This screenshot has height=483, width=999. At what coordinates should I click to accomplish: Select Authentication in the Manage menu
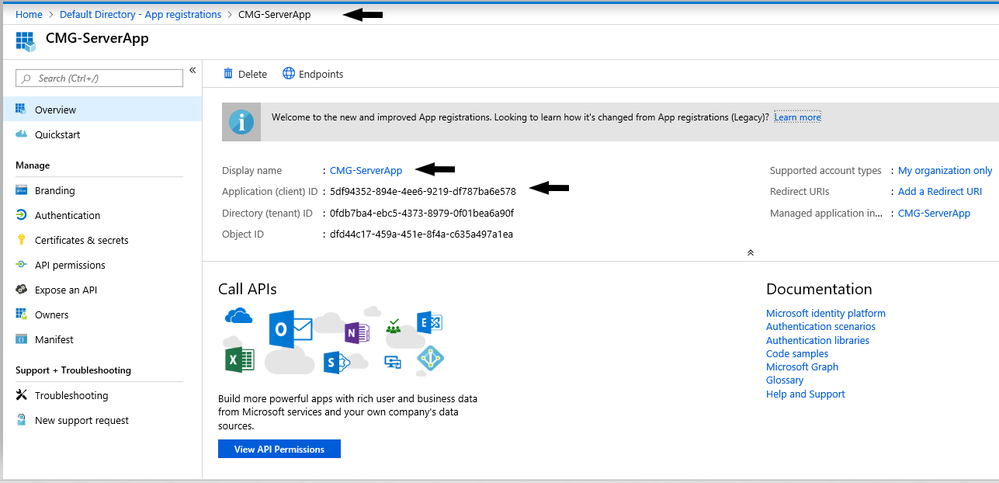tap(102, 215)
